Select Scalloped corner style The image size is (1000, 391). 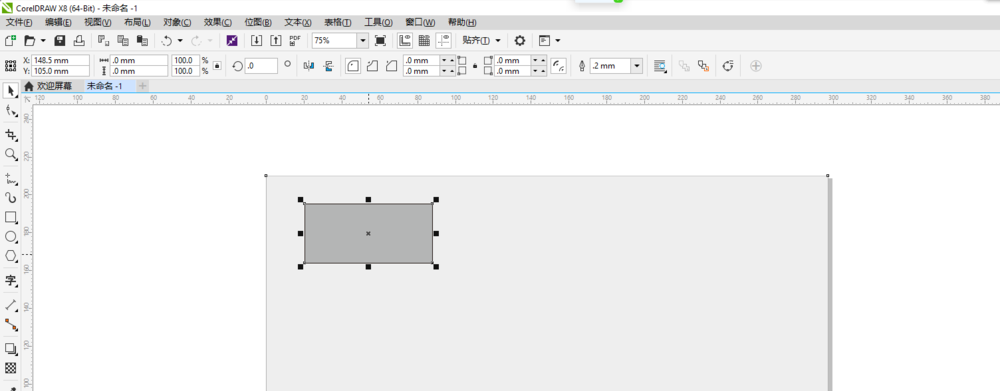[372, 66]
